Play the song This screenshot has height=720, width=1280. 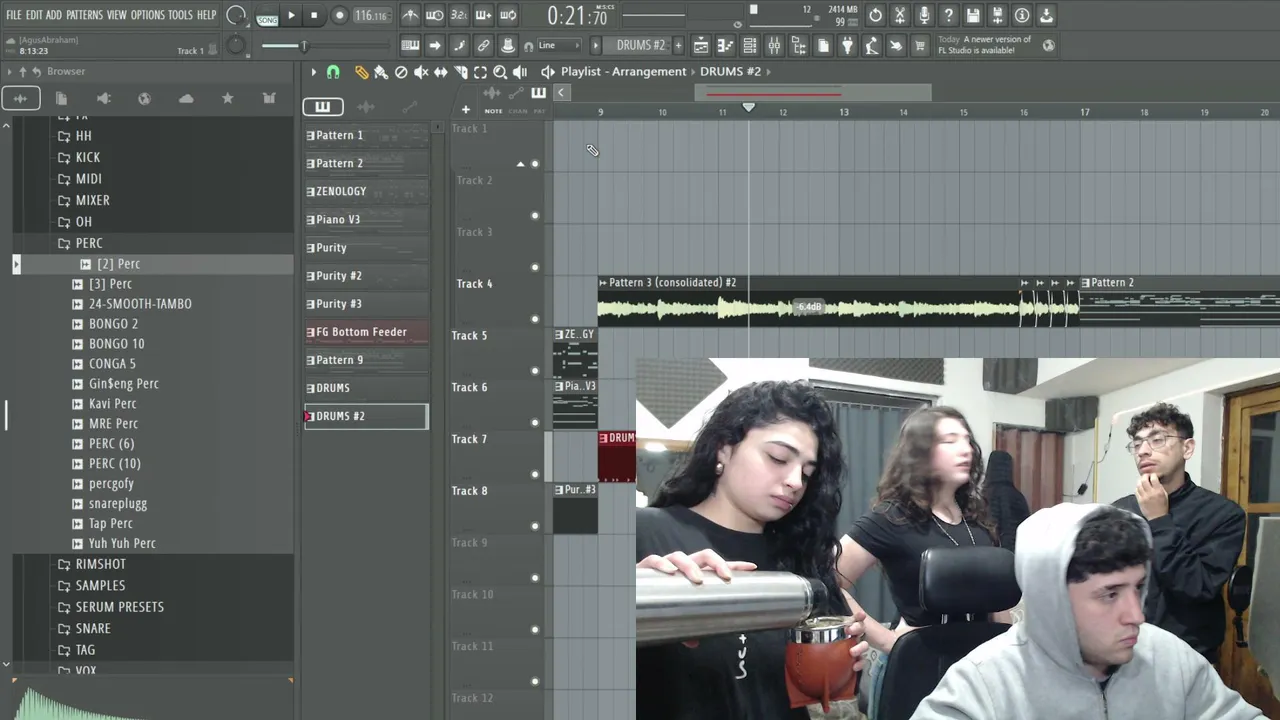coord(291,15)
